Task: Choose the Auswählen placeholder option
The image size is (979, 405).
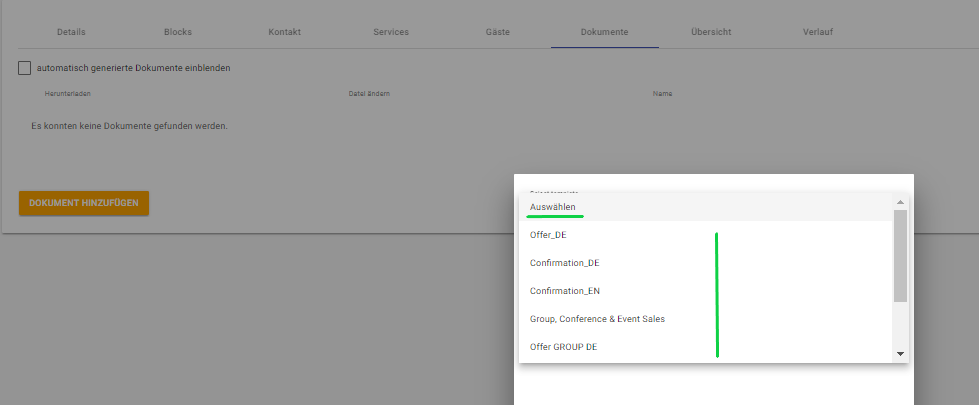Action: click(706, 207)
